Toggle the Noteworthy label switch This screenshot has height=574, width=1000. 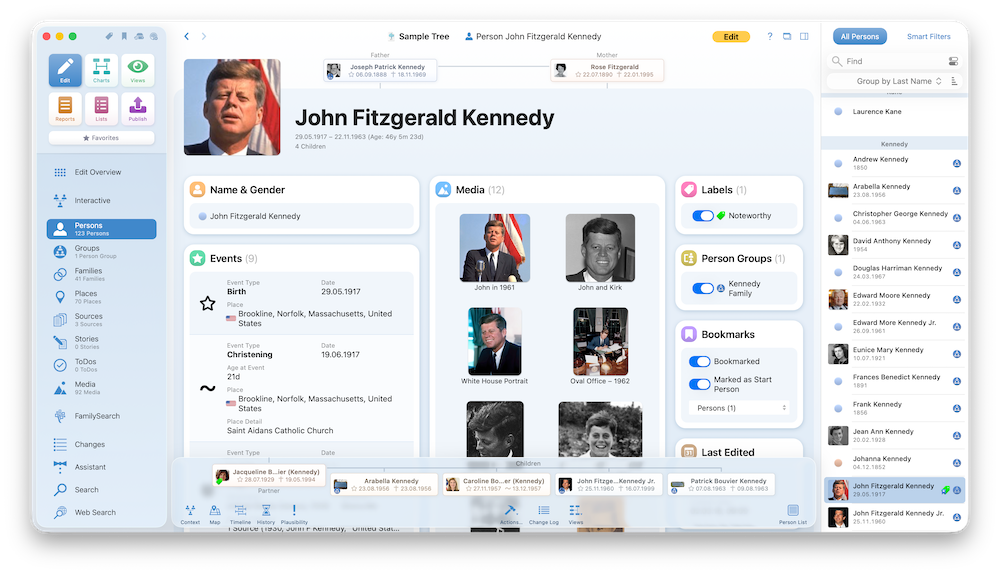703,216
